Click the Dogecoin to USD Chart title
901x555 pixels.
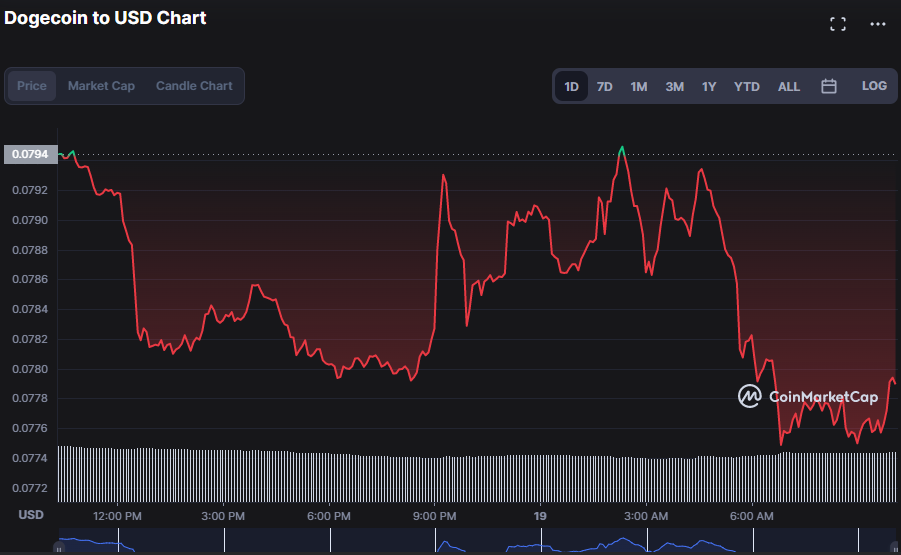click(x=105, y=18)
